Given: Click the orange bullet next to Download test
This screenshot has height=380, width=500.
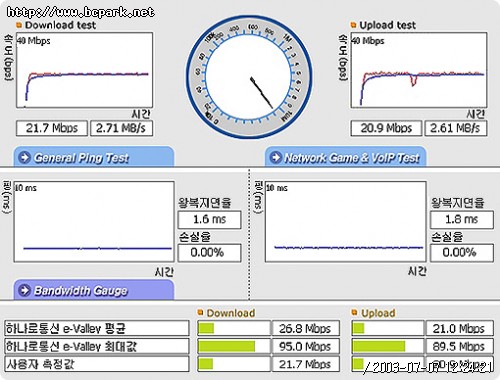Looking at the screenshot, I should (19, 25).
